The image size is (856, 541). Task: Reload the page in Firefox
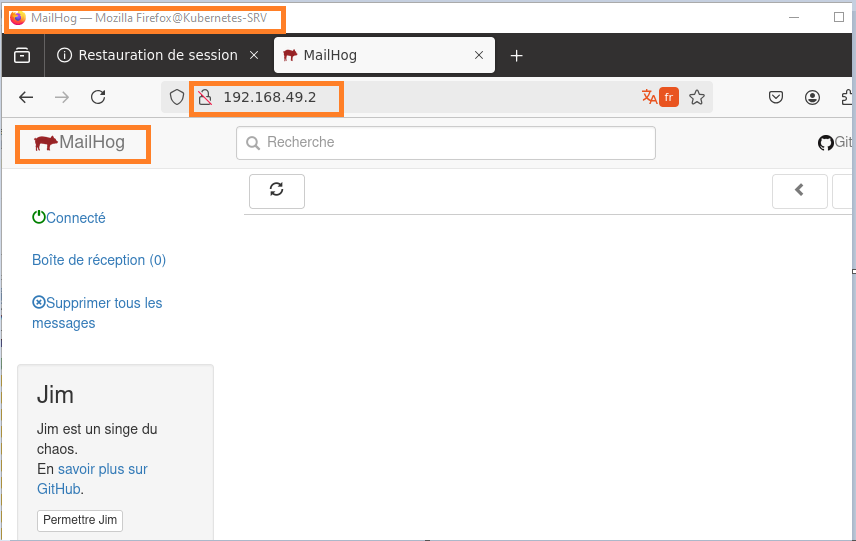coord(98,97)
